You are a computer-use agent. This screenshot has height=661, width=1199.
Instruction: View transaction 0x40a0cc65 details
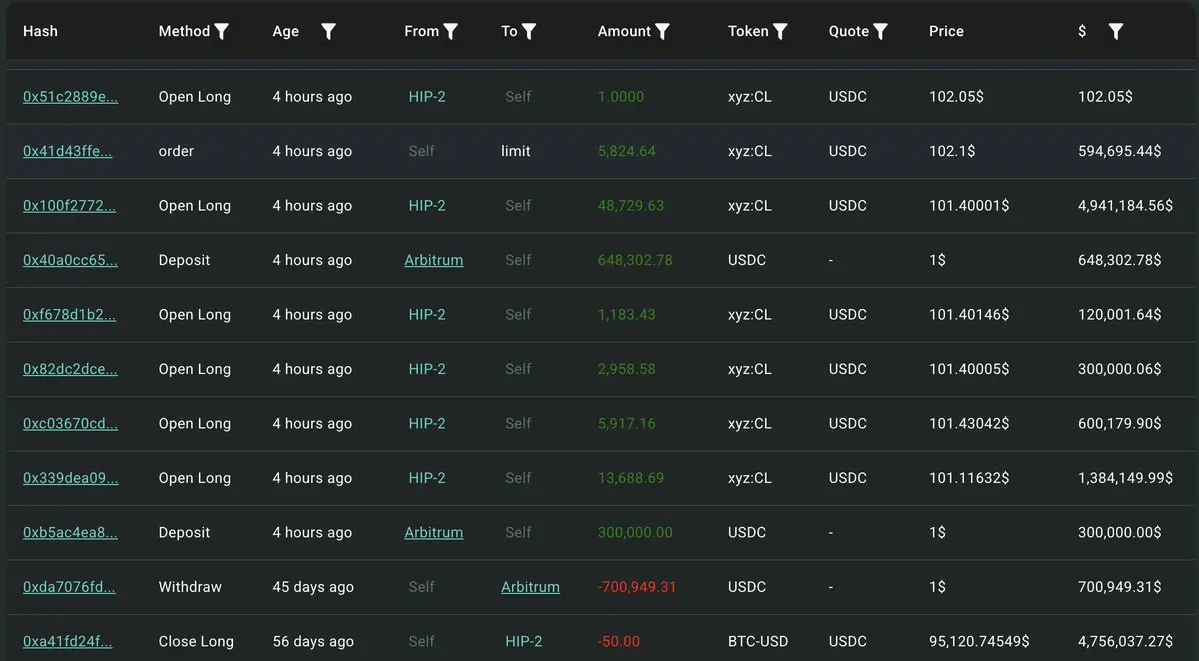click(70, 260)
